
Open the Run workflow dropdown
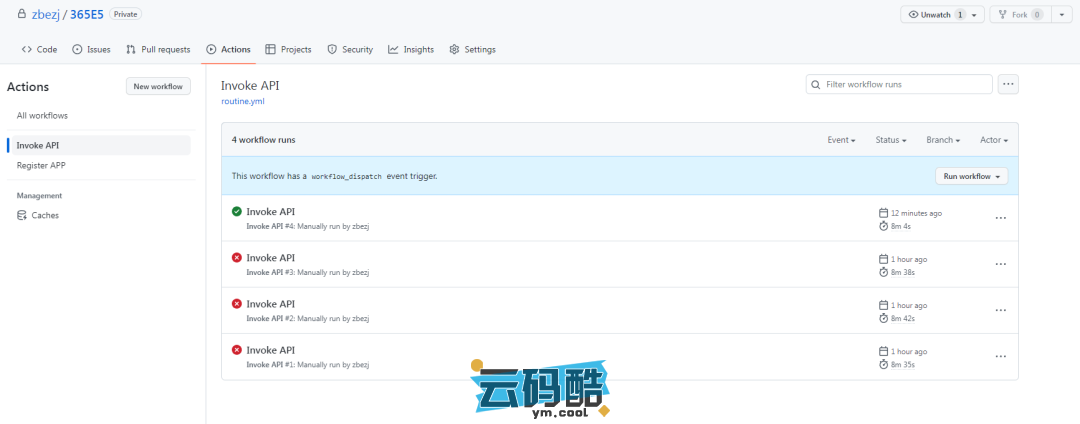971,176
